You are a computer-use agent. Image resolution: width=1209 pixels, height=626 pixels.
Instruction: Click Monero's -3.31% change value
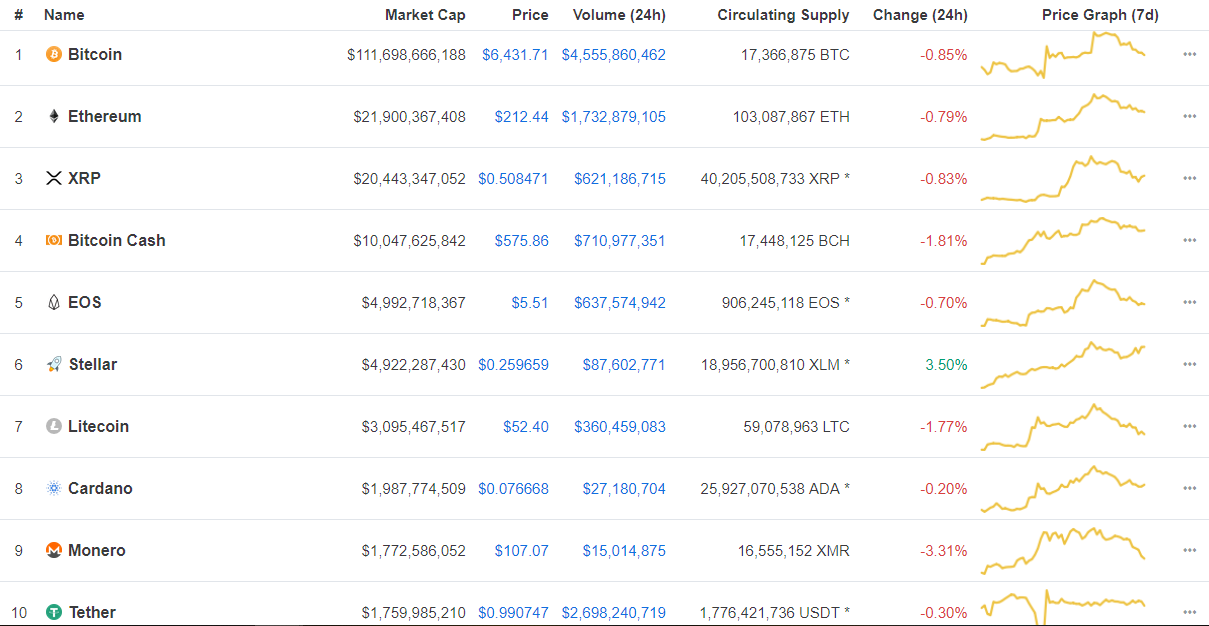(944, 551)
